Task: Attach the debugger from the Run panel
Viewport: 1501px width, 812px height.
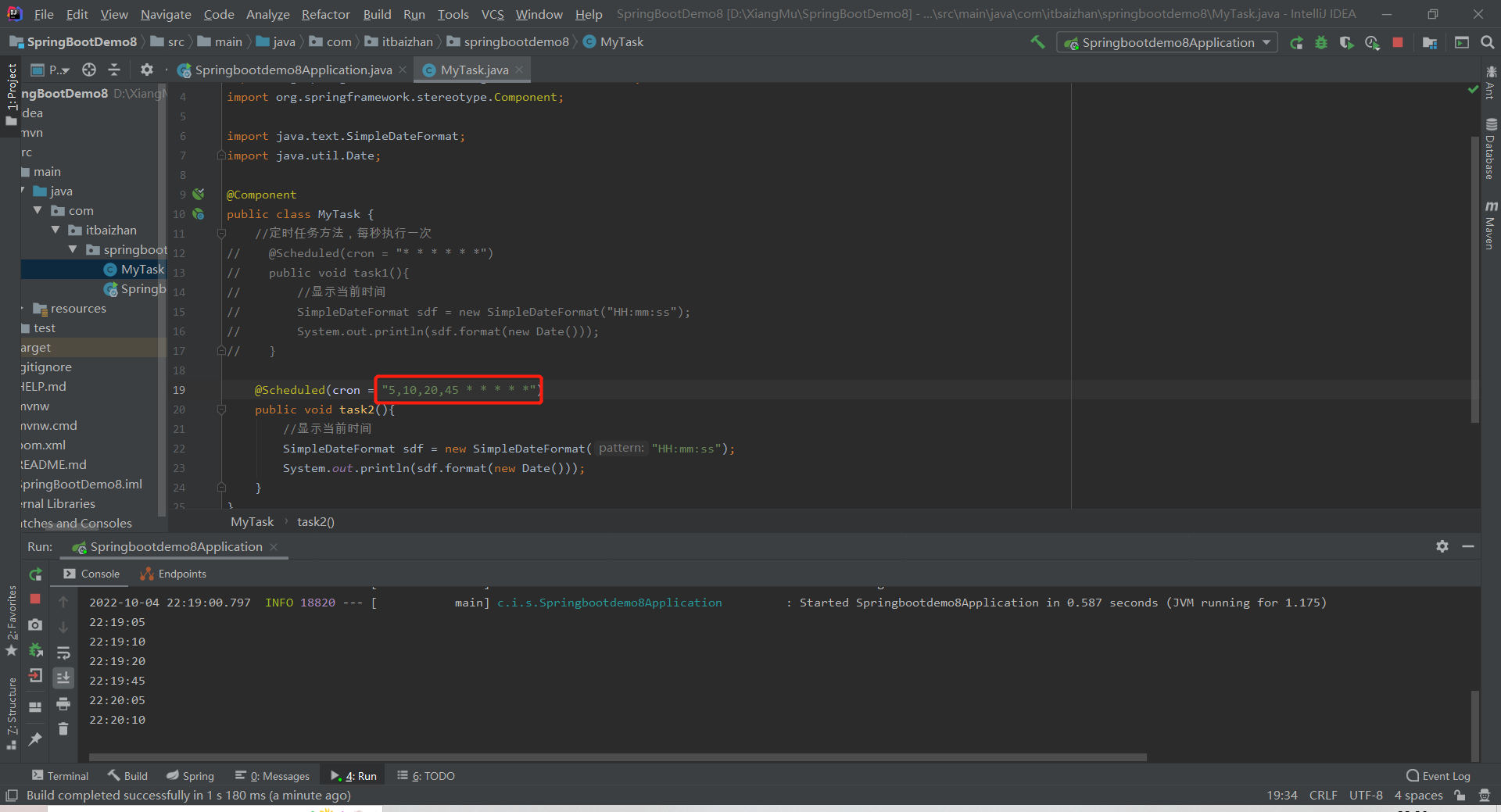Action: pos(35,650)
